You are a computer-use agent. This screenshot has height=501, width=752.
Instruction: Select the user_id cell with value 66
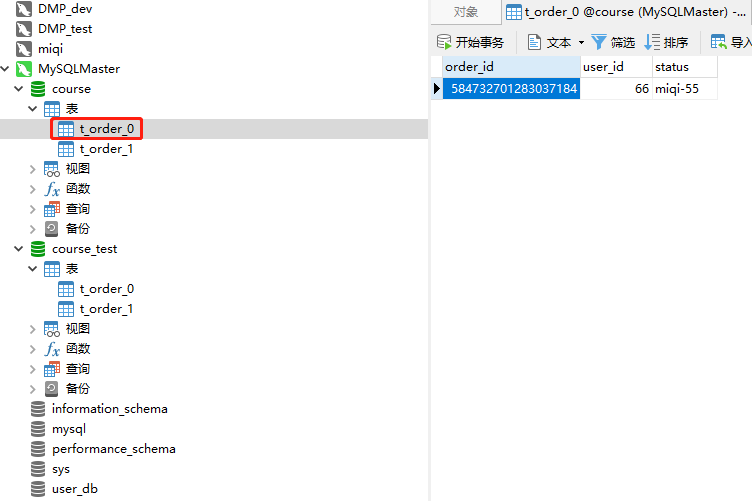pos(616,89)
